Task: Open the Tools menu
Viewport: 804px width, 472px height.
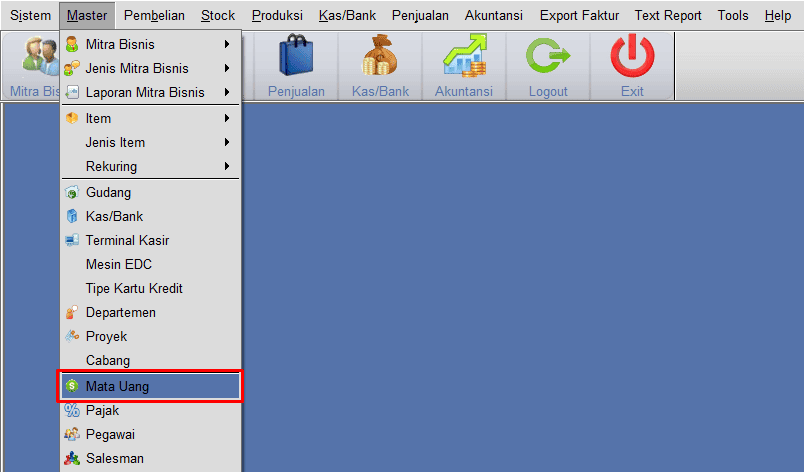Action: (x=733, y=15)
